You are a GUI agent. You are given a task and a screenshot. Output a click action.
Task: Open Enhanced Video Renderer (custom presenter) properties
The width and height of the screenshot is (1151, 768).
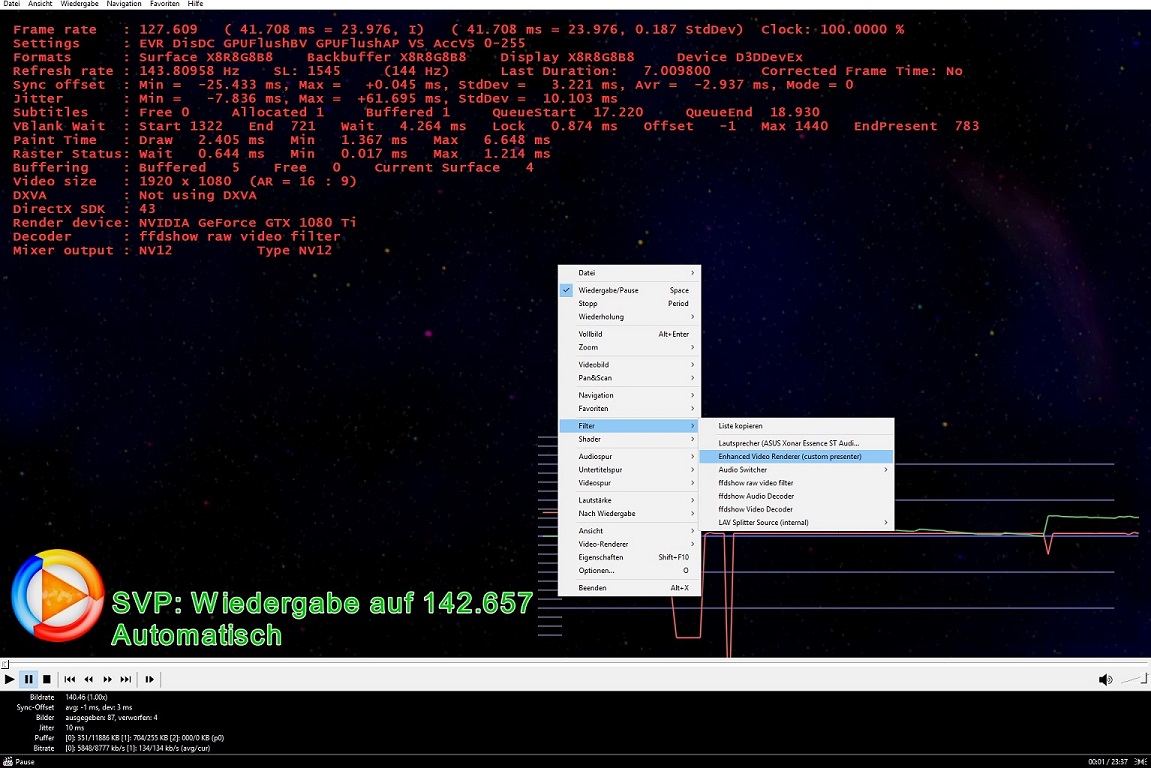pyautogui.click(x=796, y=456)
